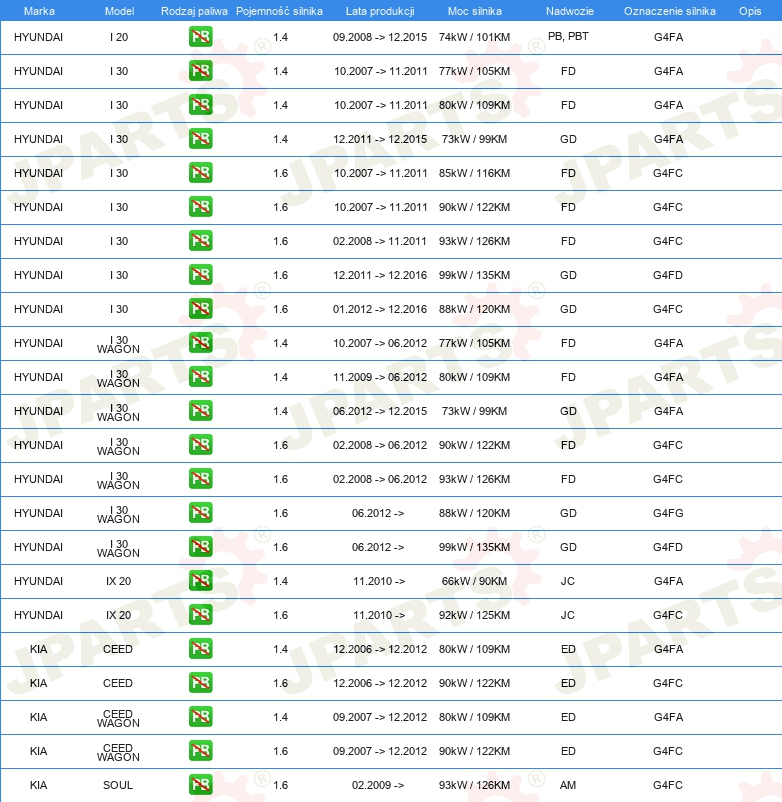Viewport: 782px width, 802px height.
Task: Select 'G4FD' engine code in I 30 12.2011 -> 12.2016 row
Action: (668, 275)
